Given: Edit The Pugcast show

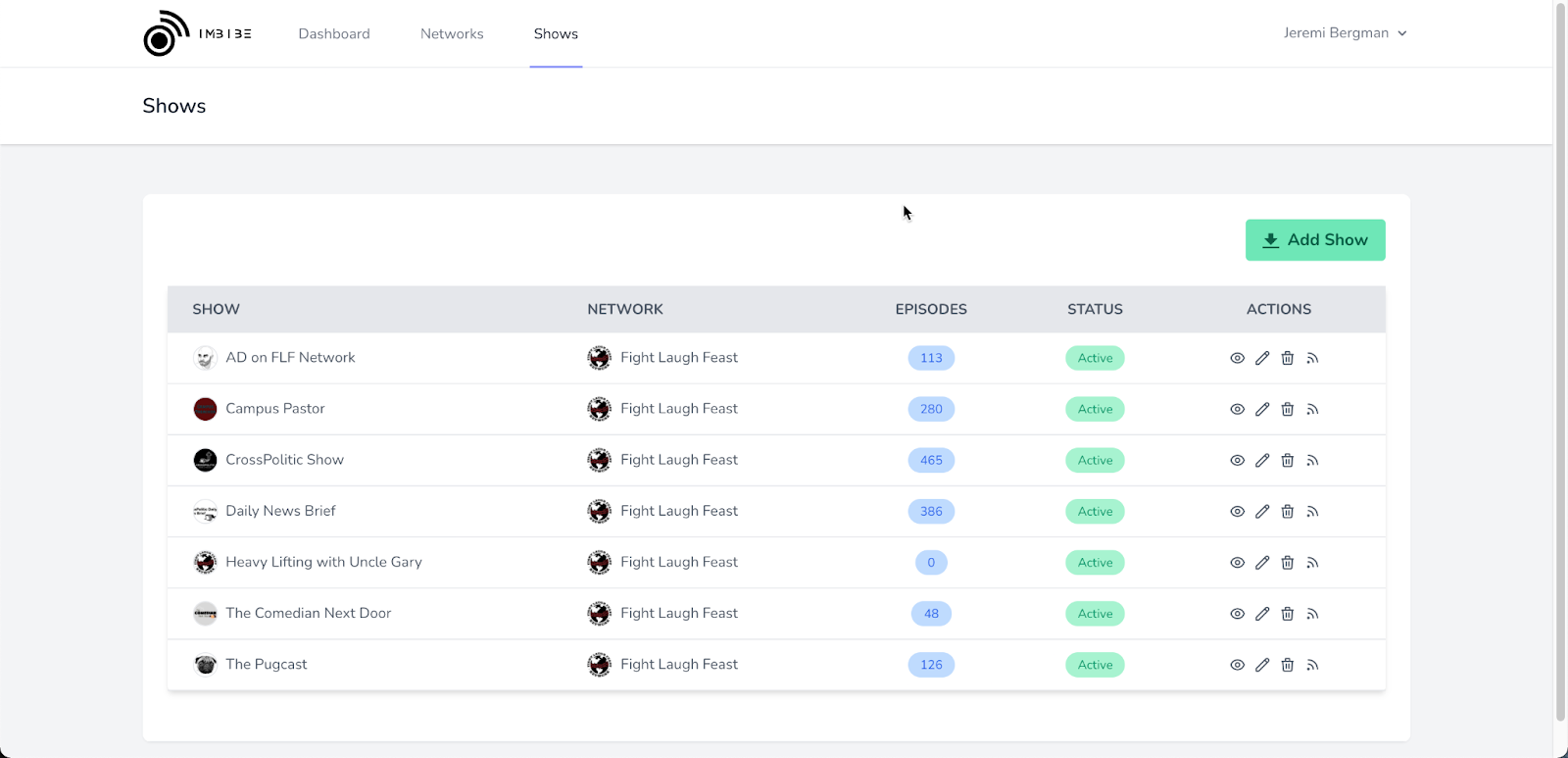Looking at the screenshot, I should click(x=1262, y=665).
